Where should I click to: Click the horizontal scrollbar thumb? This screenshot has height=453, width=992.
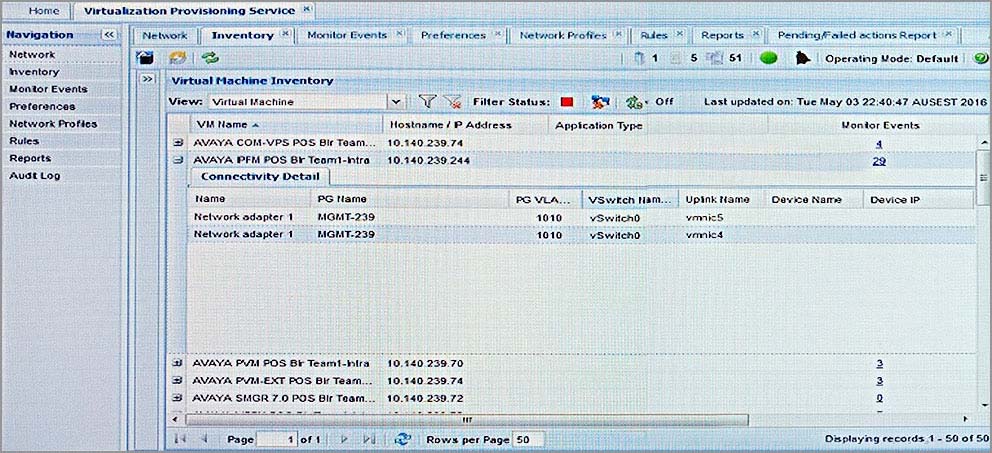pyautogui.click(x=467, y=419)
